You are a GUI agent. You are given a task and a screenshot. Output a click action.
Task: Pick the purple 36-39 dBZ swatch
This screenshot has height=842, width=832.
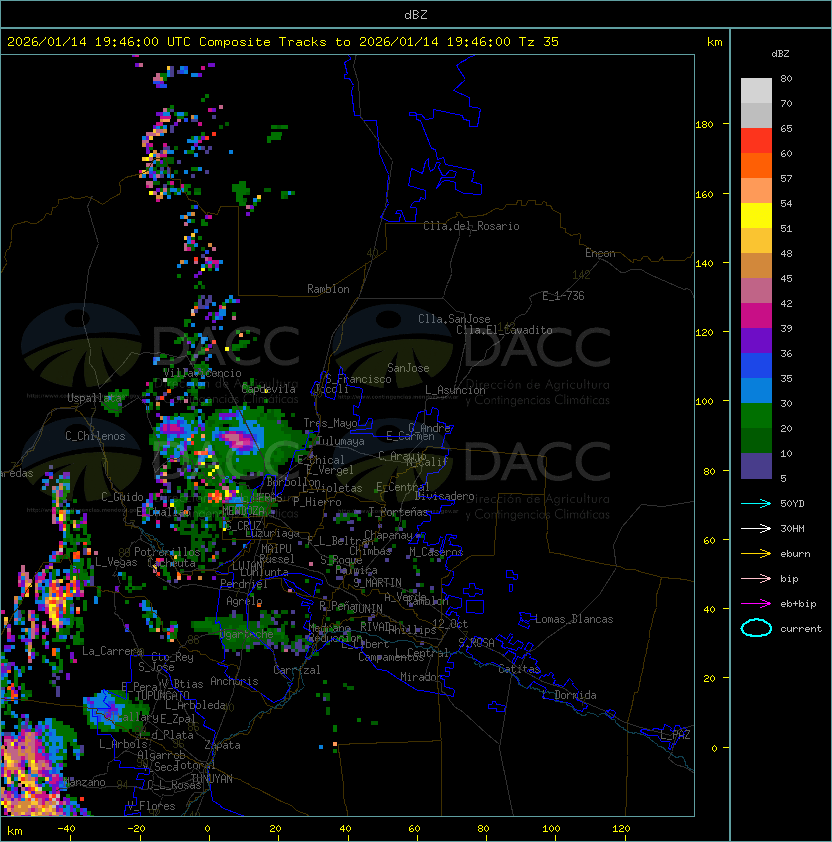click(x=756, y=341)
